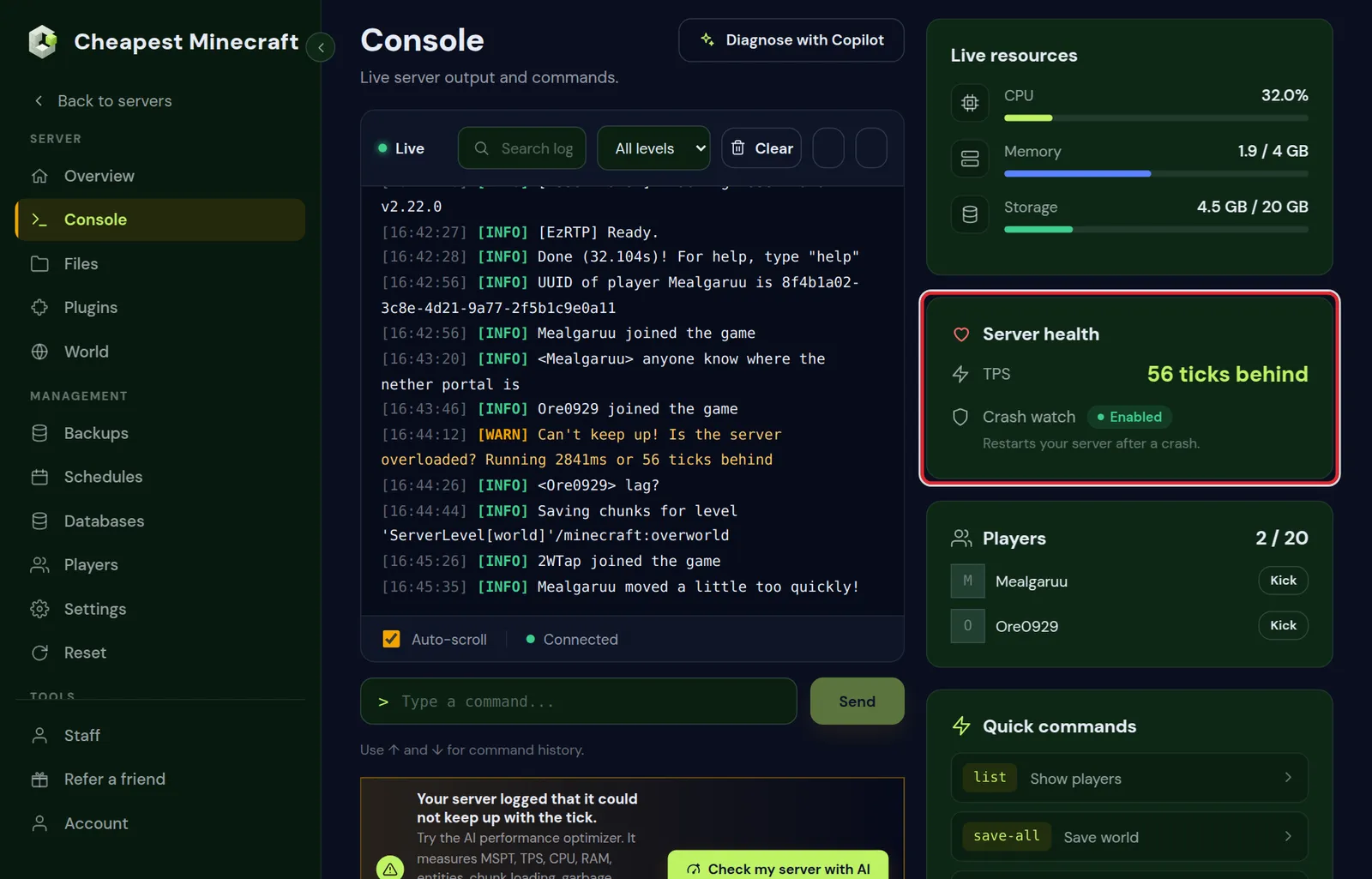Open the Schedules calendar icon
Screen dimensions: 1372x879
click(x=39, y=477)
